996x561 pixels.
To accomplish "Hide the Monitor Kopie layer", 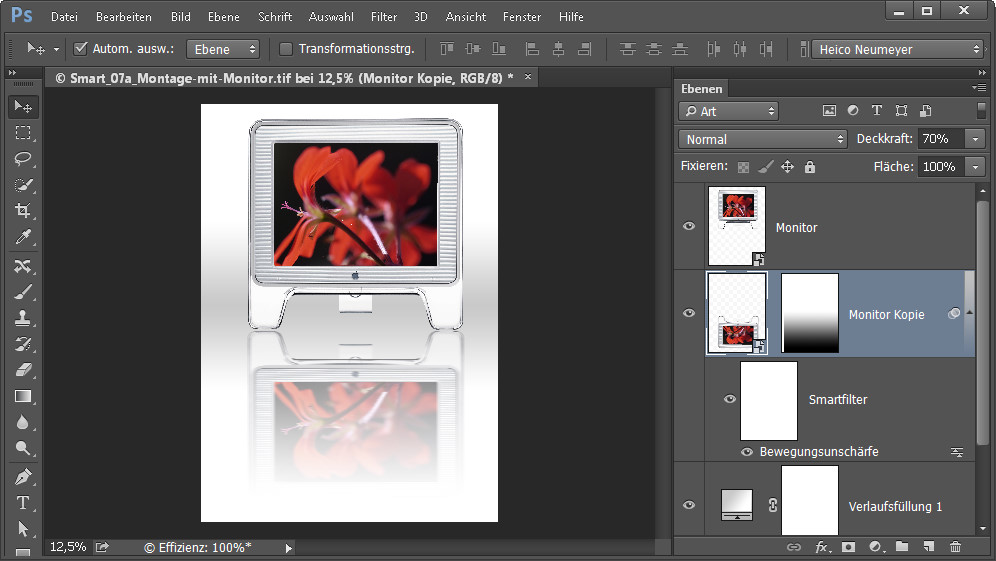I will 689,313.
